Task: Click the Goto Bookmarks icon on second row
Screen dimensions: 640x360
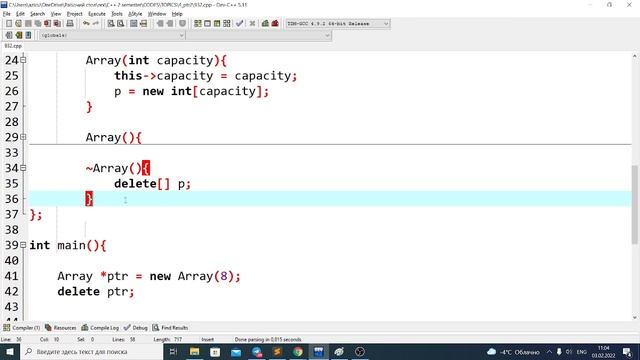Action: pos(28,36)
